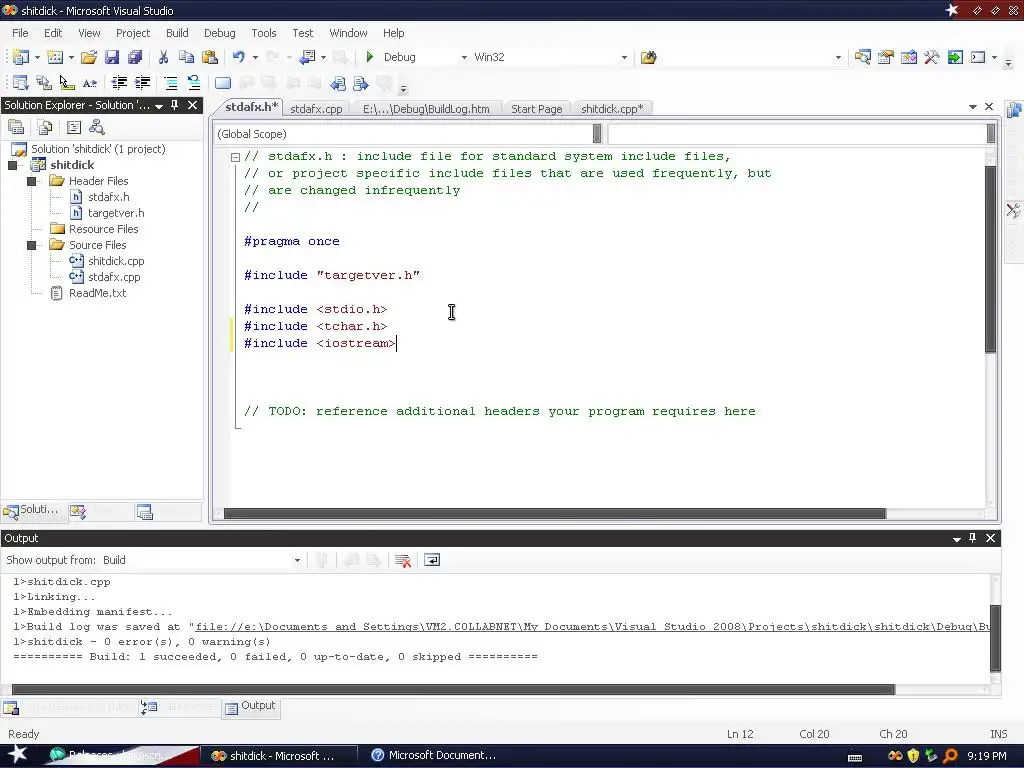The image size is (1024, 768).
Task: Click the Copy icon in the toolbar
Action: [x=186, y=57]
